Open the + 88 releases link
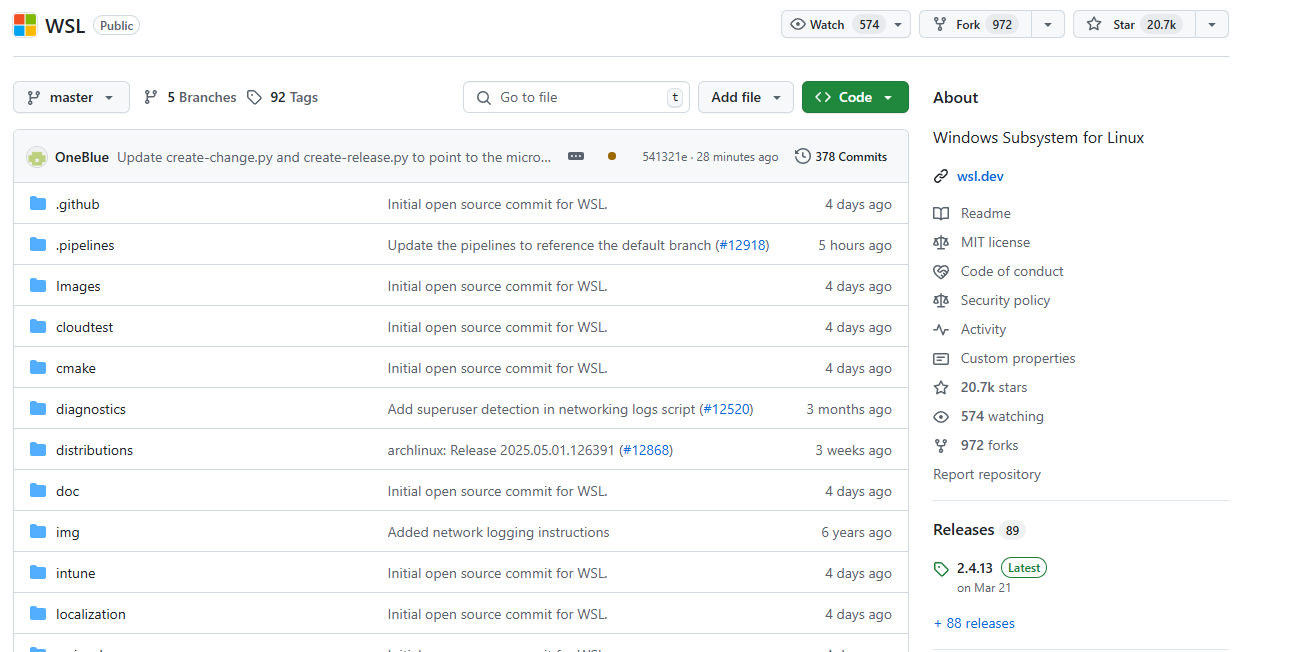The width and height of the screenshot is (1305, 652). coord(974,623)
